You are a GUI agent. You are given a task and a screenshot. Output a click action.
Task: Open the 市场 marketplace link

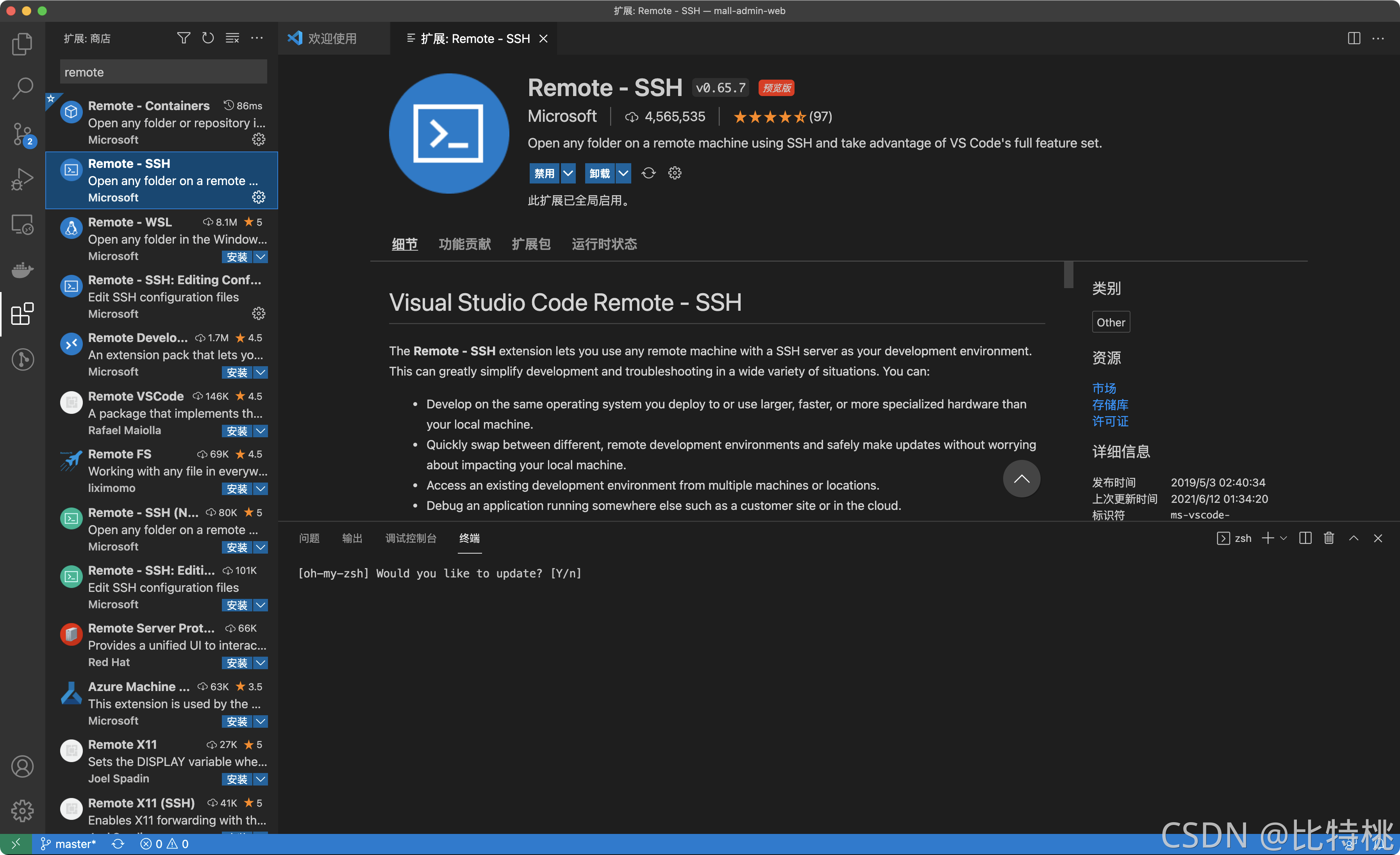(1104, 388)
